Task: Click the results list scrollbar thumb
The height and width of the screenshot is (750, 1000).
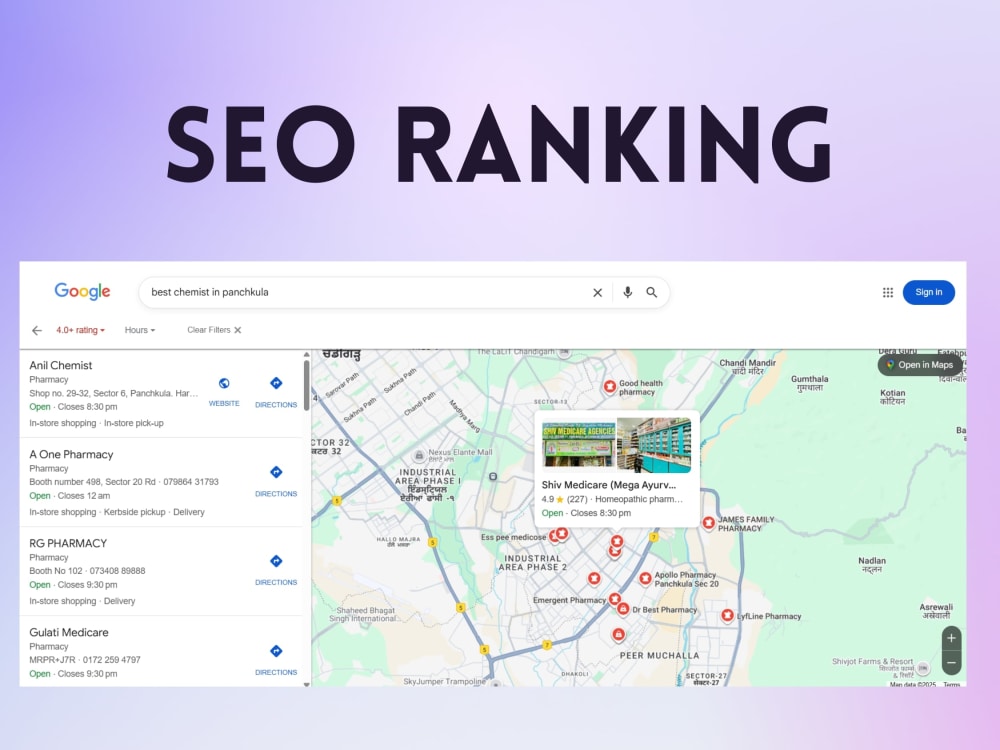Action: 307,386
